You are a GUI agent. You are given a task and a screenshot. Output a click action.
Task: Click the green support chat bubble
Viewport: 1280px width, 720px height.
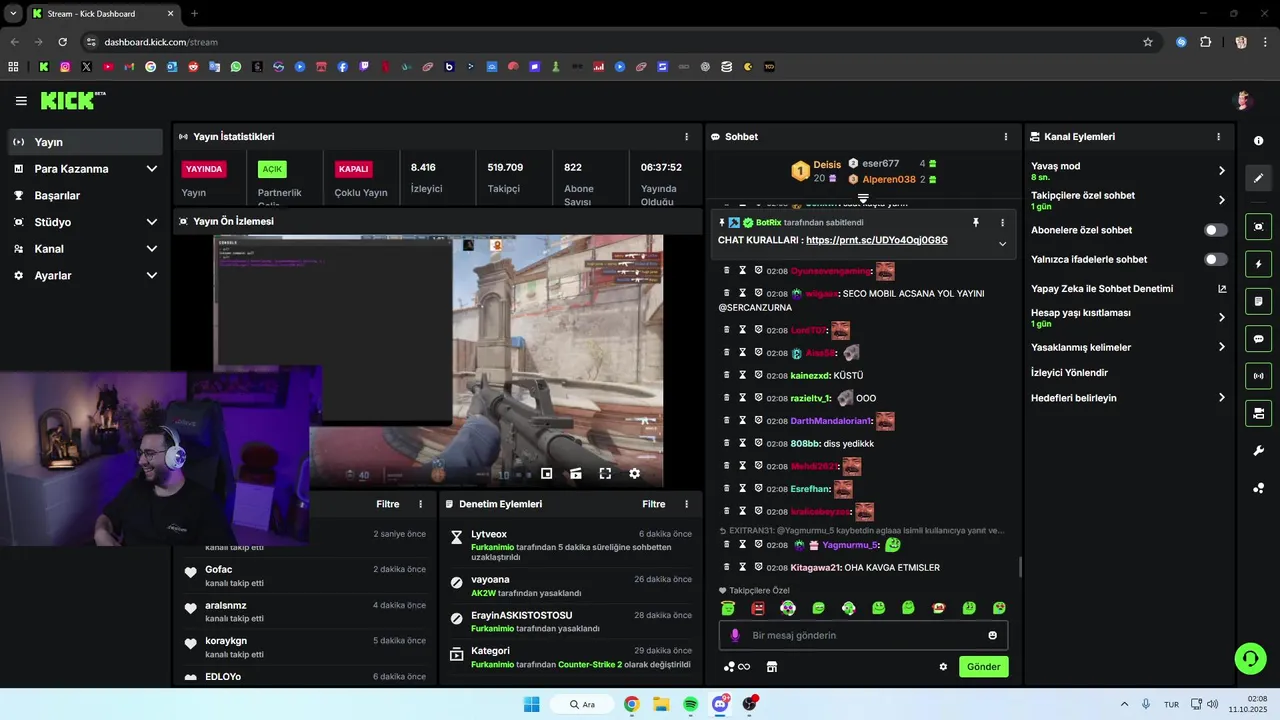pos(1250,657)
